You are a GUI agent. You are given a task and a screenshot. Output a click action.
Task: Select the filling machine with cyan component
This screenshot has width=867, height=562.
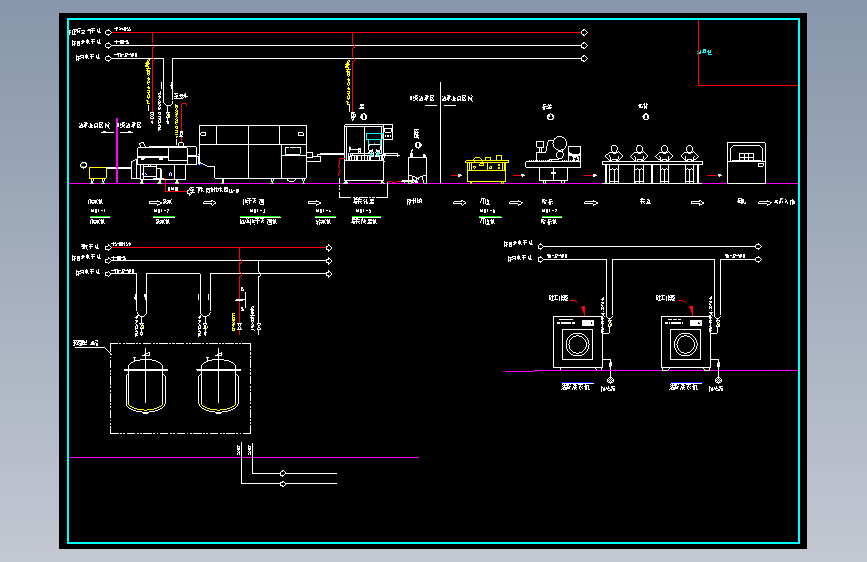367,154
